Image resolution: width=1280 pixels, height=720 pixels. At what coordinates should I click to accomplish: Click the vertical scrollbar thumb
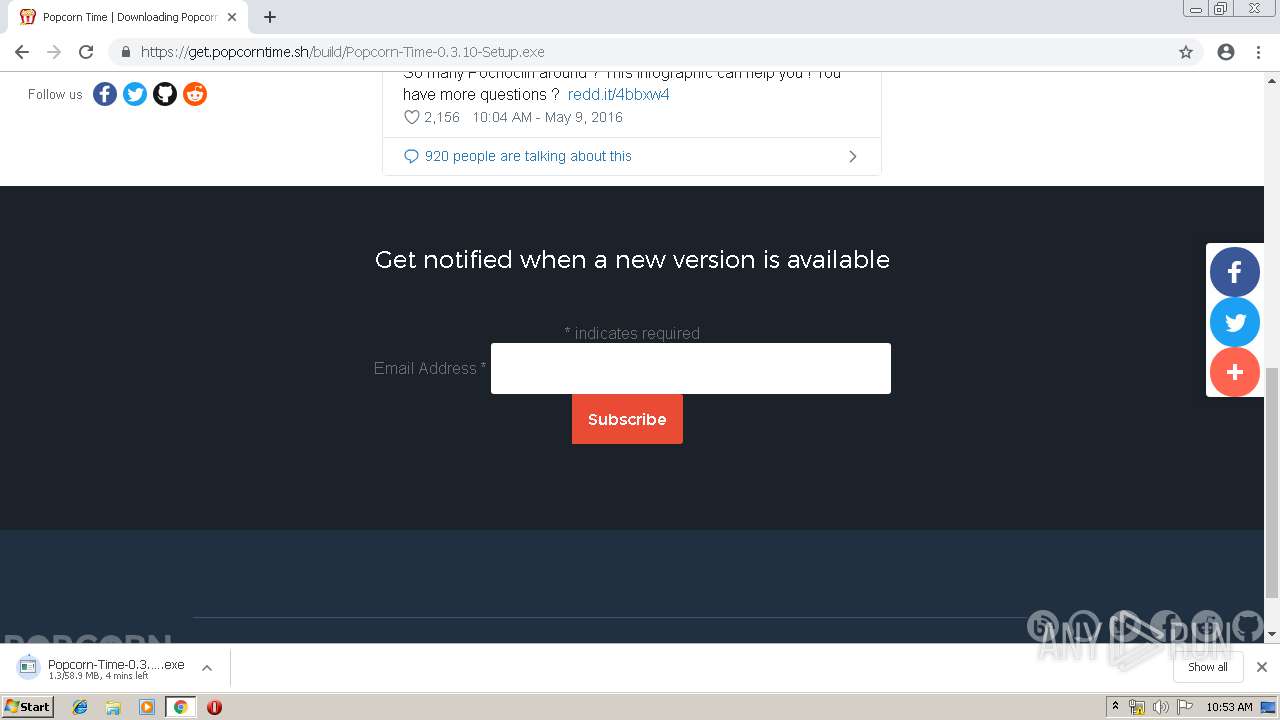1272,481
